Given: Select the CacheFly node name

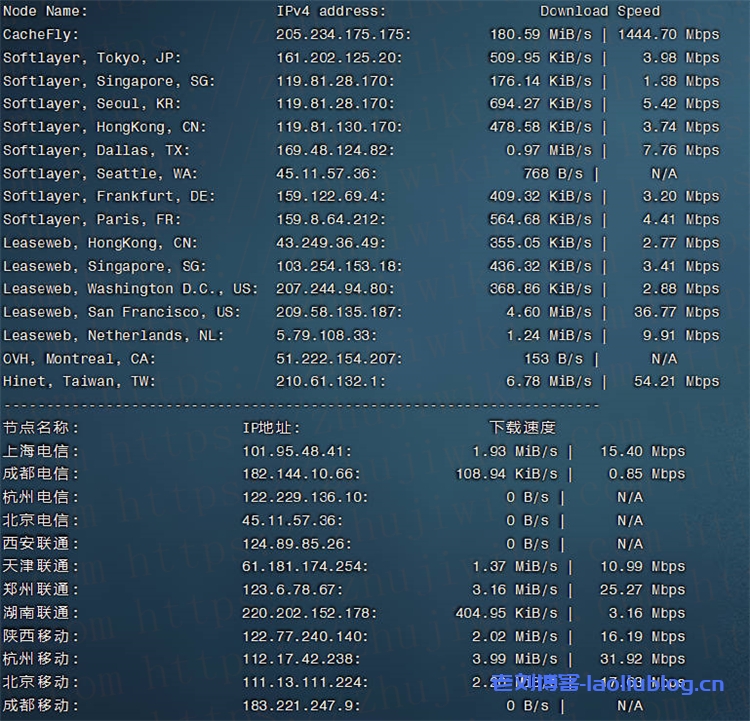Looking at the screenshot, I should (38, 34).
